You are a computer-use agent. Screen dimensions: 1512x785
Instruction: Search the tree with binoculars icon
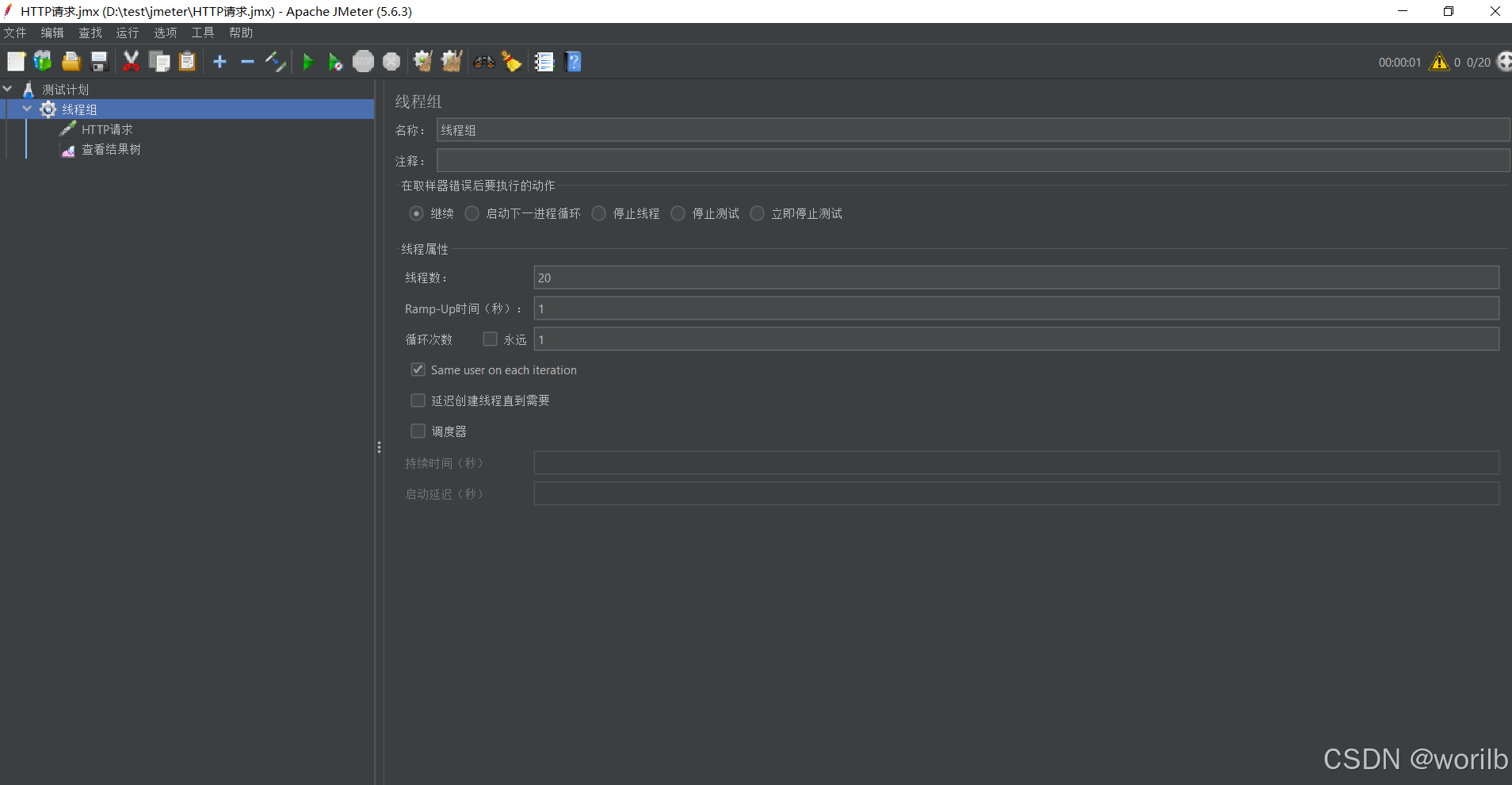coord(484,62)
